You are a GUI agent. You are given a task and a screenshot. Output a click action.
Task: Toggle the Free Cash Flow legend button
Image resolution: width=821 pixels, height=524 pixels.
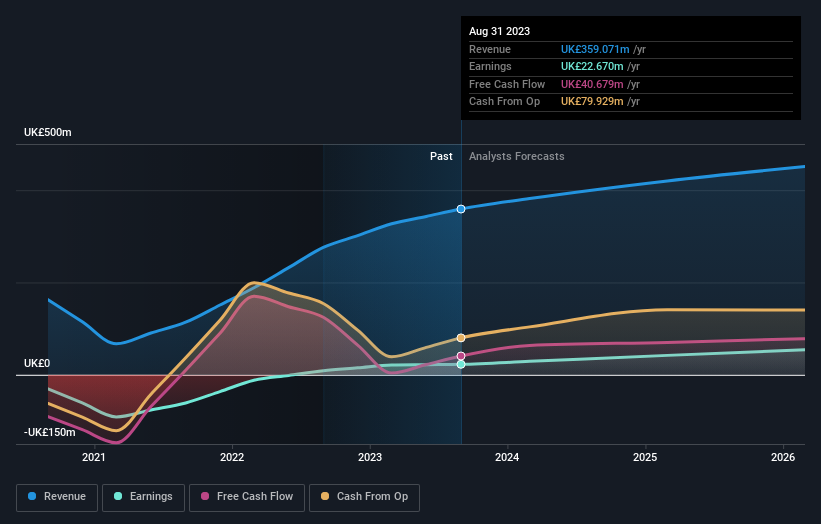point(247,497)
